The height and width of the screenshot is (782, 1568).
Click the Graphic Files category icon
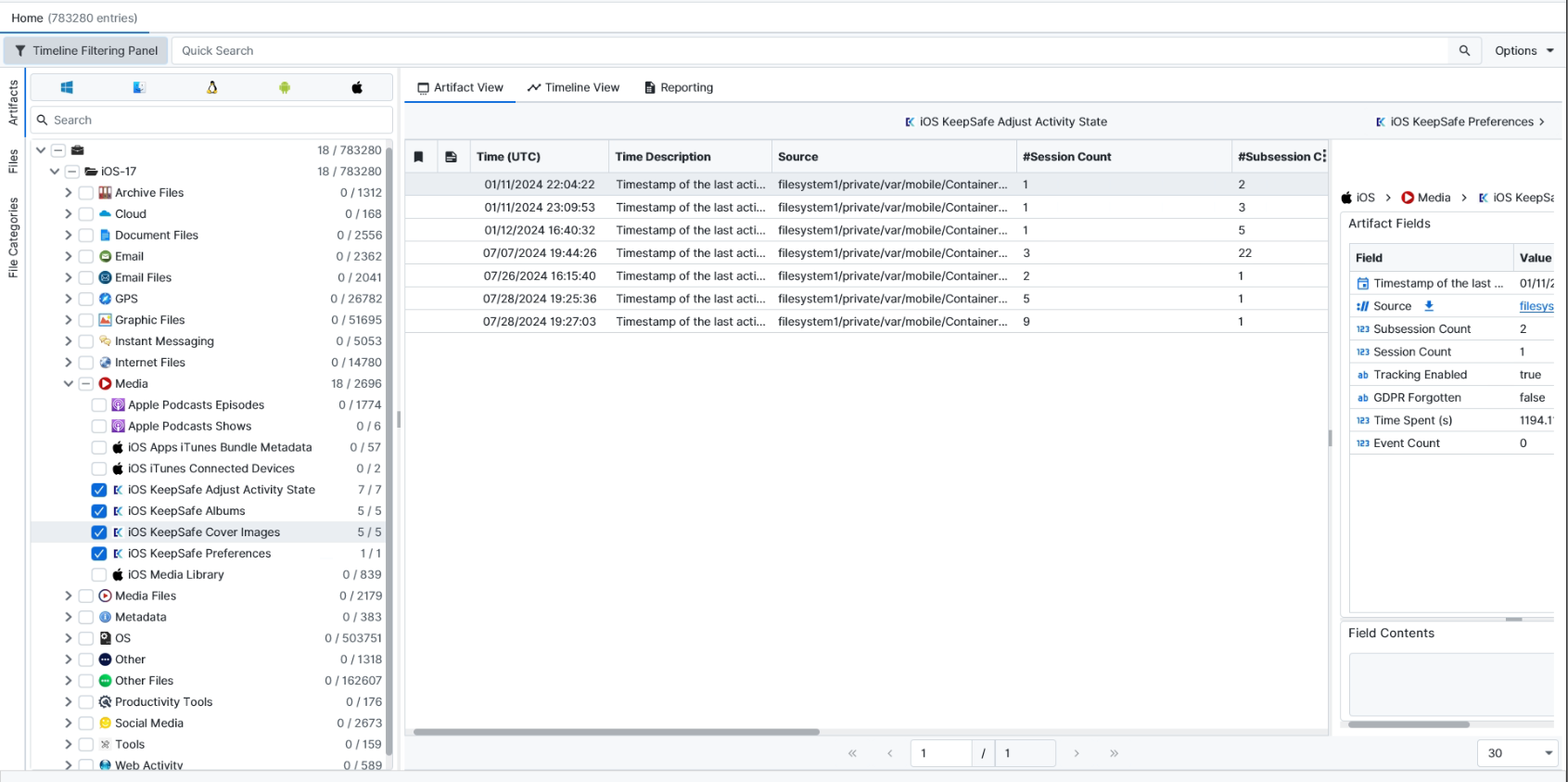(x=105, y=320)
